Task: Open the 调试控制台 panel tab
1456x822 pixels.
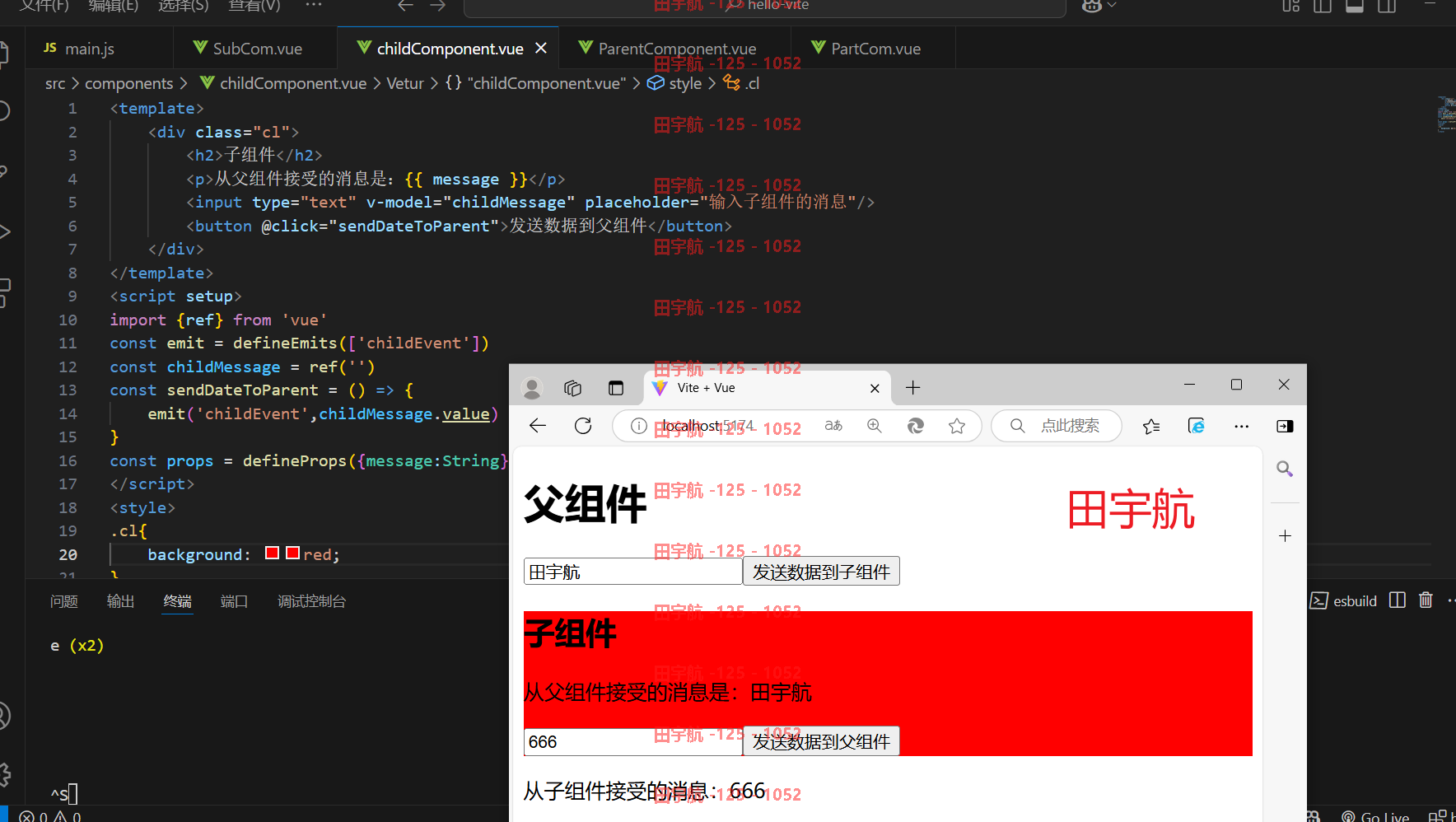Action: 311,601
